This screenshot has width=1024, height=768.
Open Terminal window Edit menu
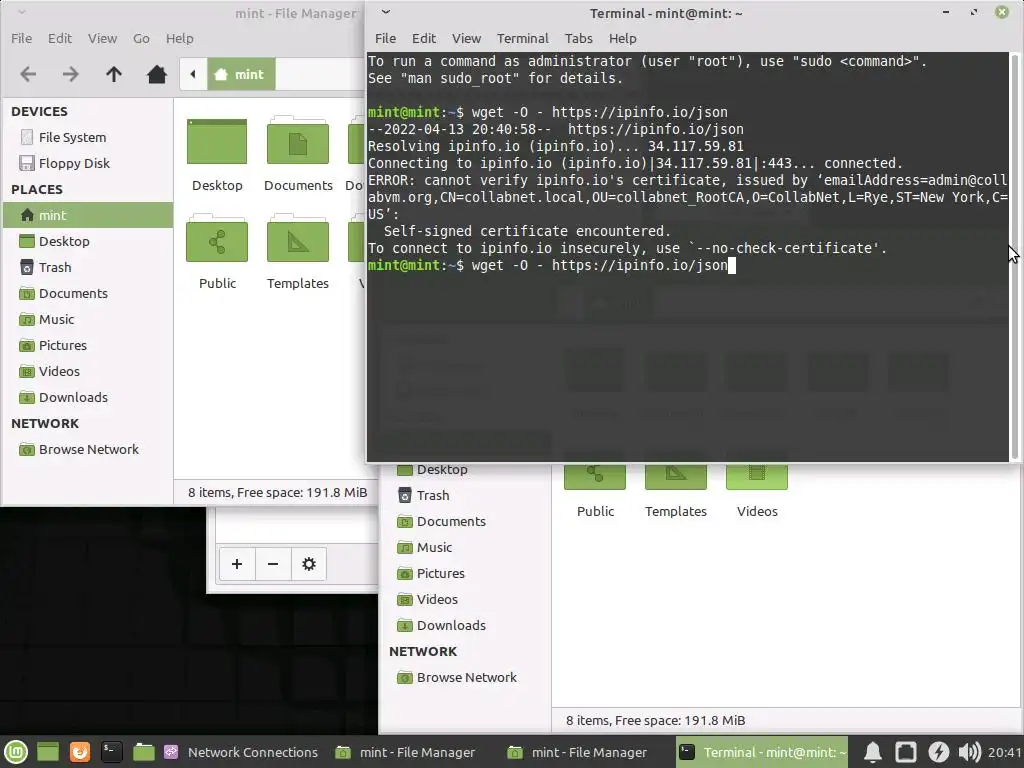click(x=424, y=39)
